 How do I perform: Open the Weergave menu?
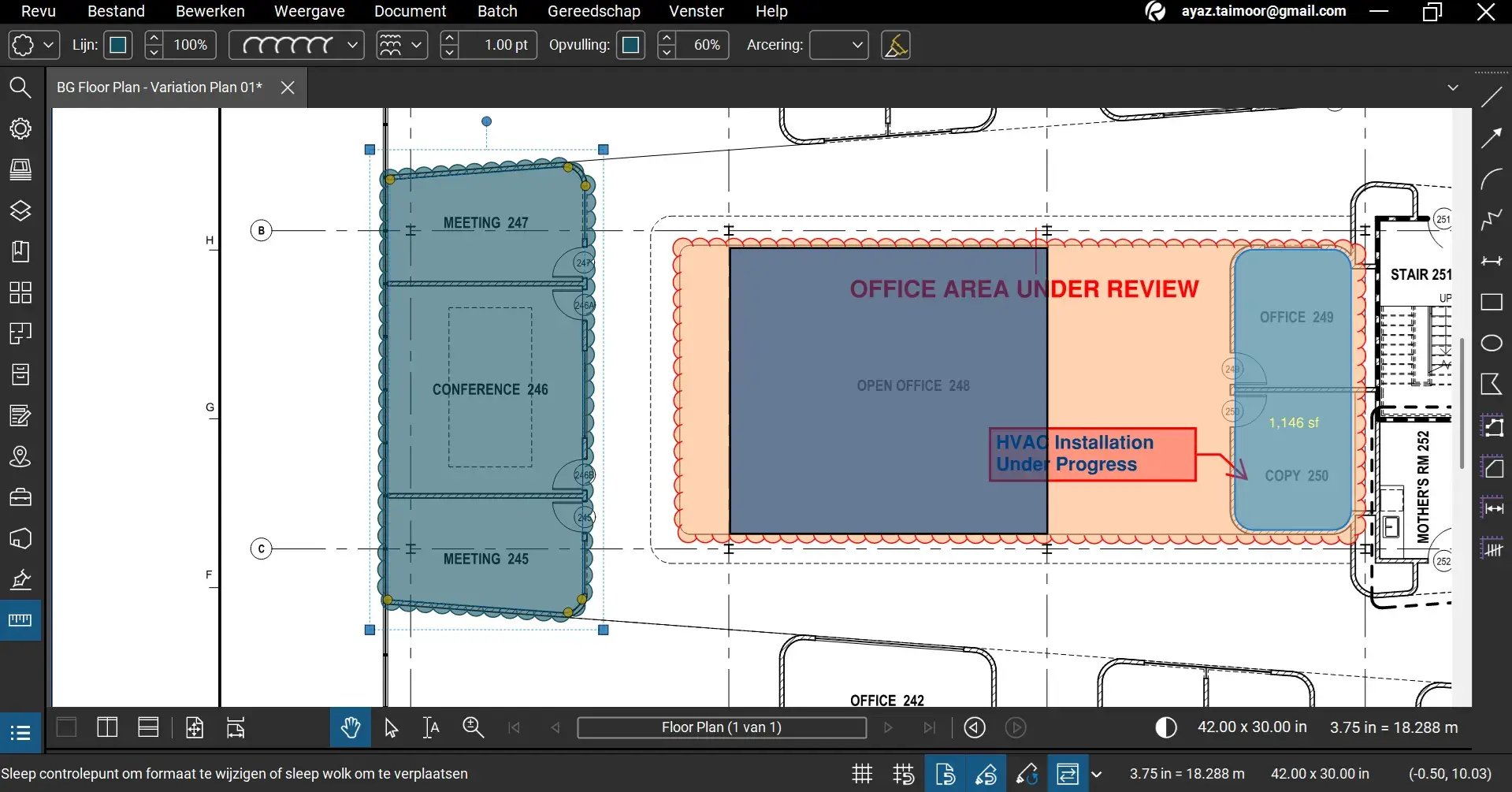[310, 11]
